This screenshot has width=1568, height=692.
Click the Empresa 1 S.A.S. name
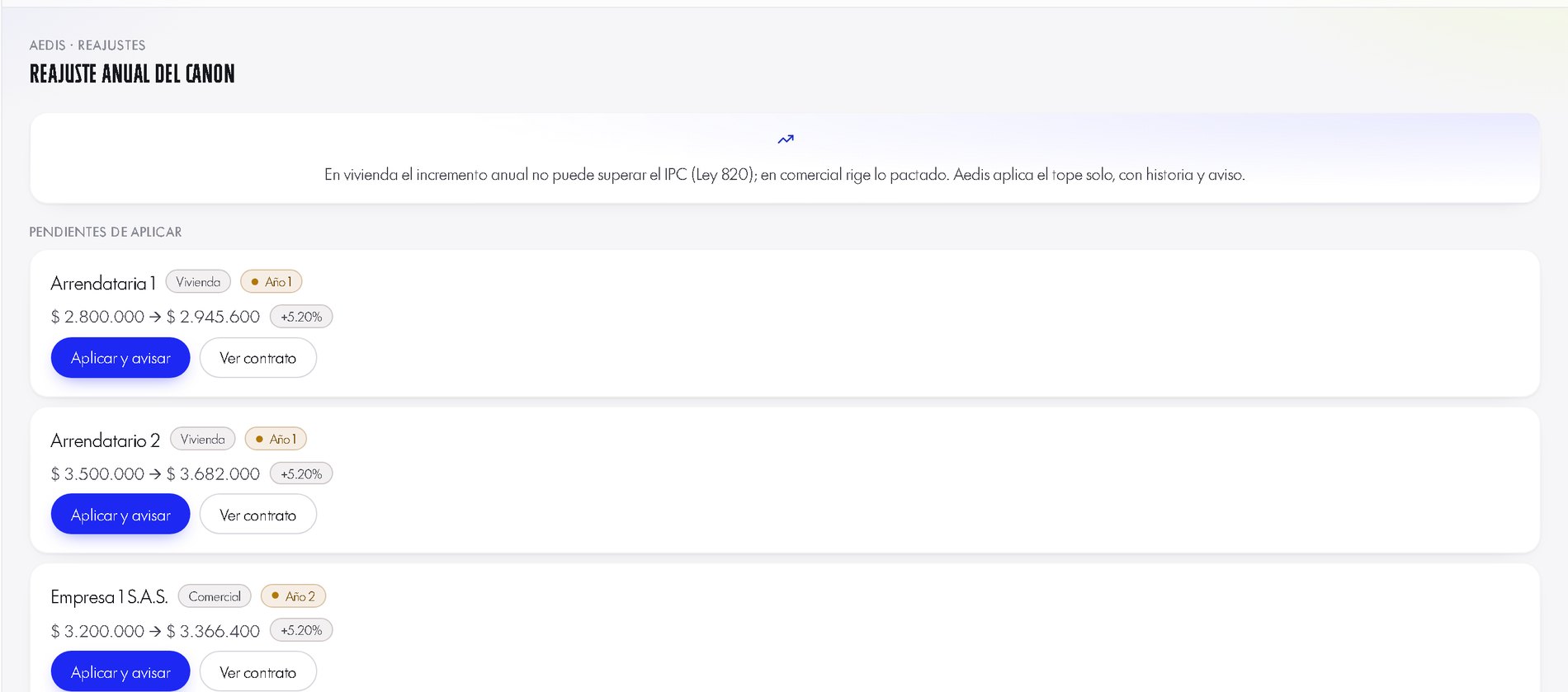[109, 597]
